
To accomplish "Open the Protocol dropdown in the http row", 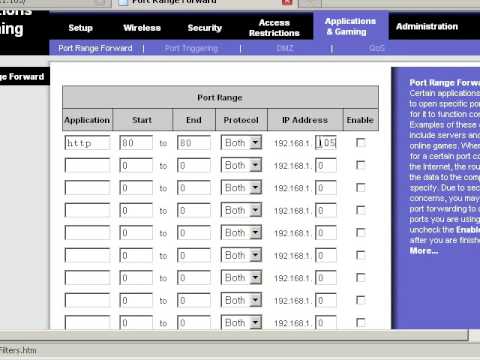I will pyautogui.click(x=241, y=143).
